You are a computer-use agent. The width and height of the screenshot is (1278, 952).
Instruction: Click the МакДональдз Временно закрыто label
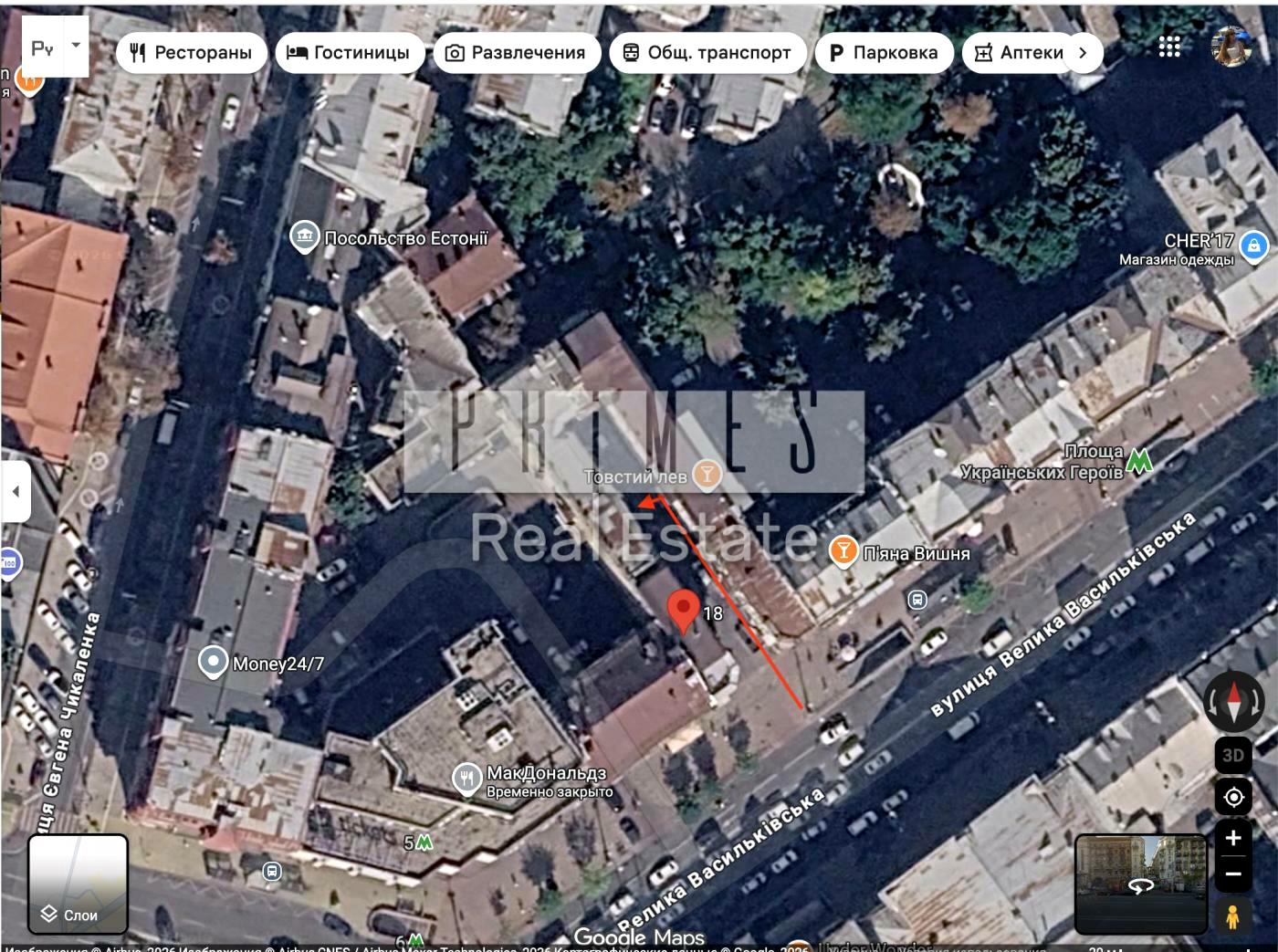tap(550, 782)
